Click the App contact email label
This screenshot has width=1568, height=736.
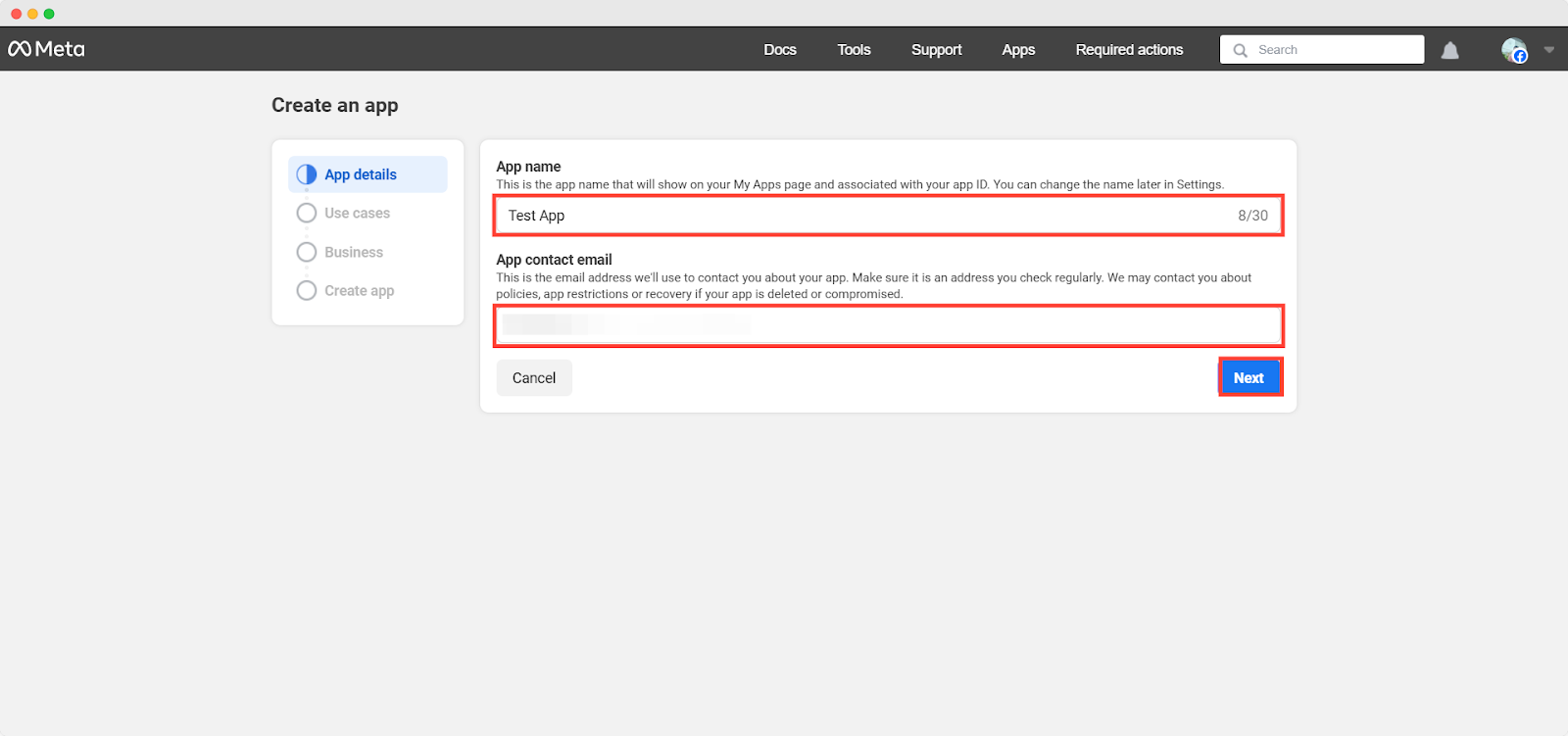click(x=554, y=260)
